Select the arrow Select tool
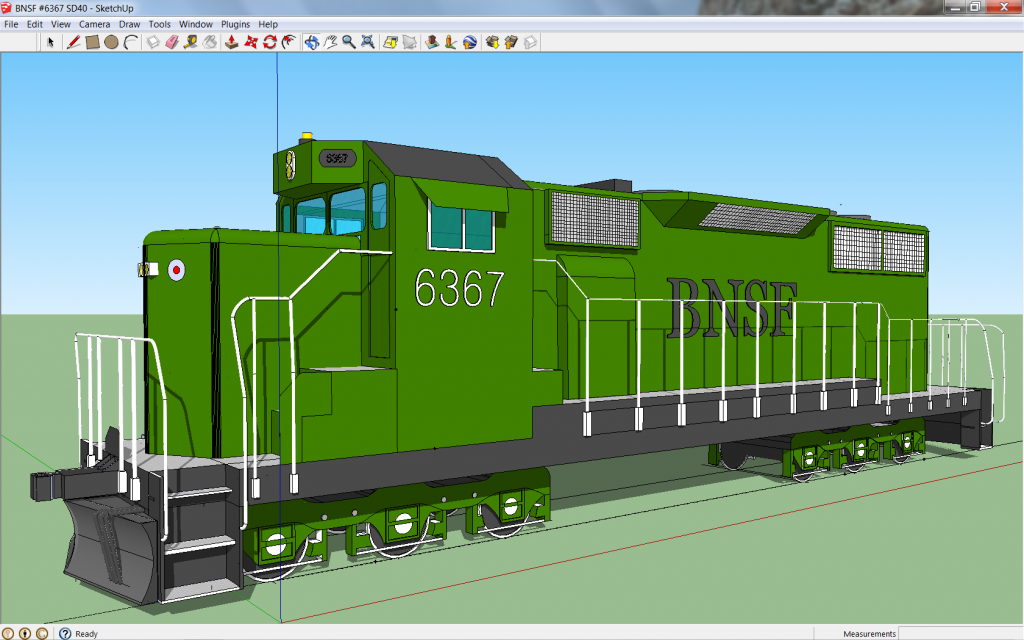Viewport: 1024px width, 640px height. click(x=50, y=42)
